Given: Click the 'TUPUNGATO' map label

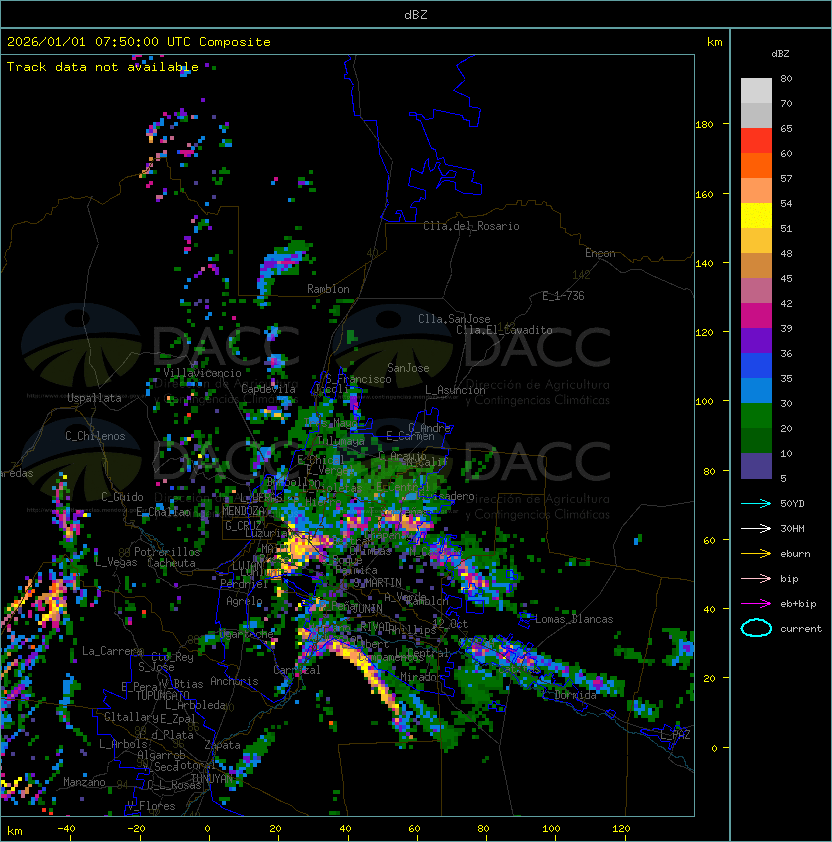Looking at the screenshot, I should coord(162,696).
